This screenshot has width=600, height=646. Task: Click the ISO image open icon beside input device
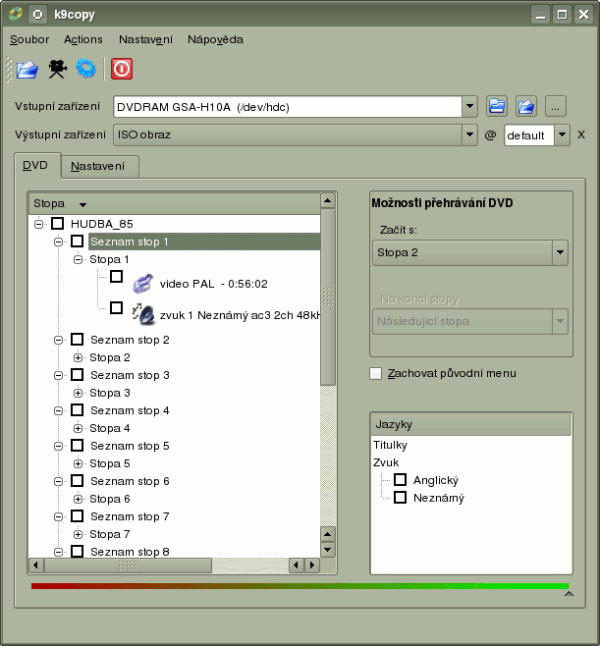pyautogui.click(x=526, y=105)
